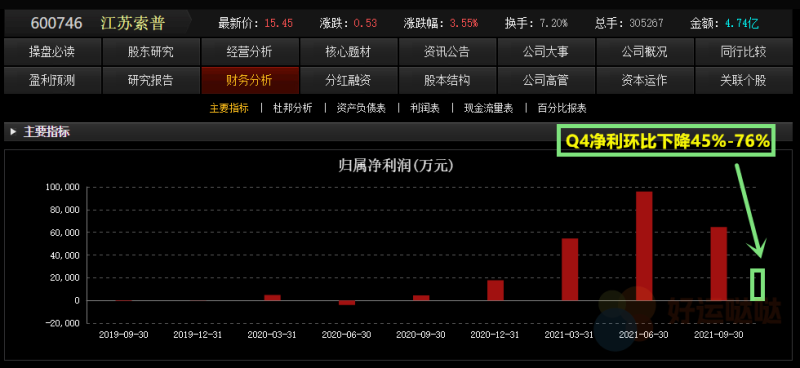800x368 pixels.
Task: Open the 核心题材 tab
Action: pyautogui.click(x=348, y=52)
